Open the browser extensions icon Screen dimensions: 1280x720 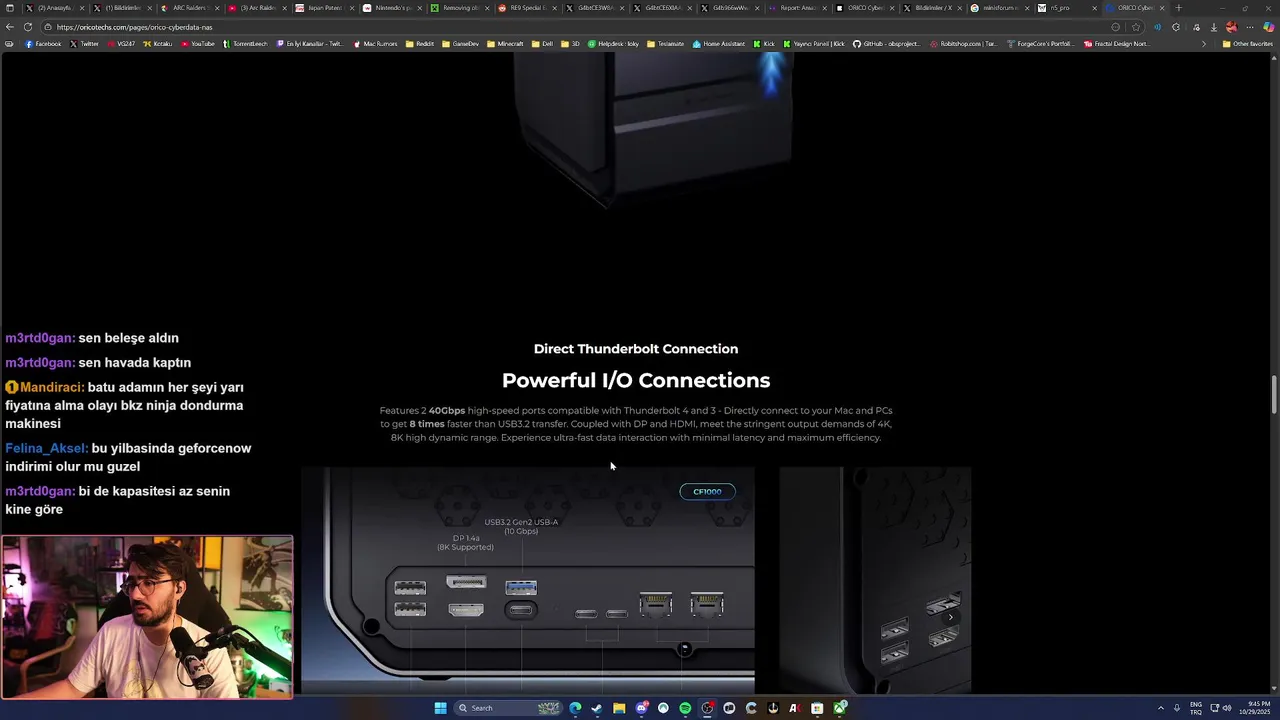coord(1176,27)
